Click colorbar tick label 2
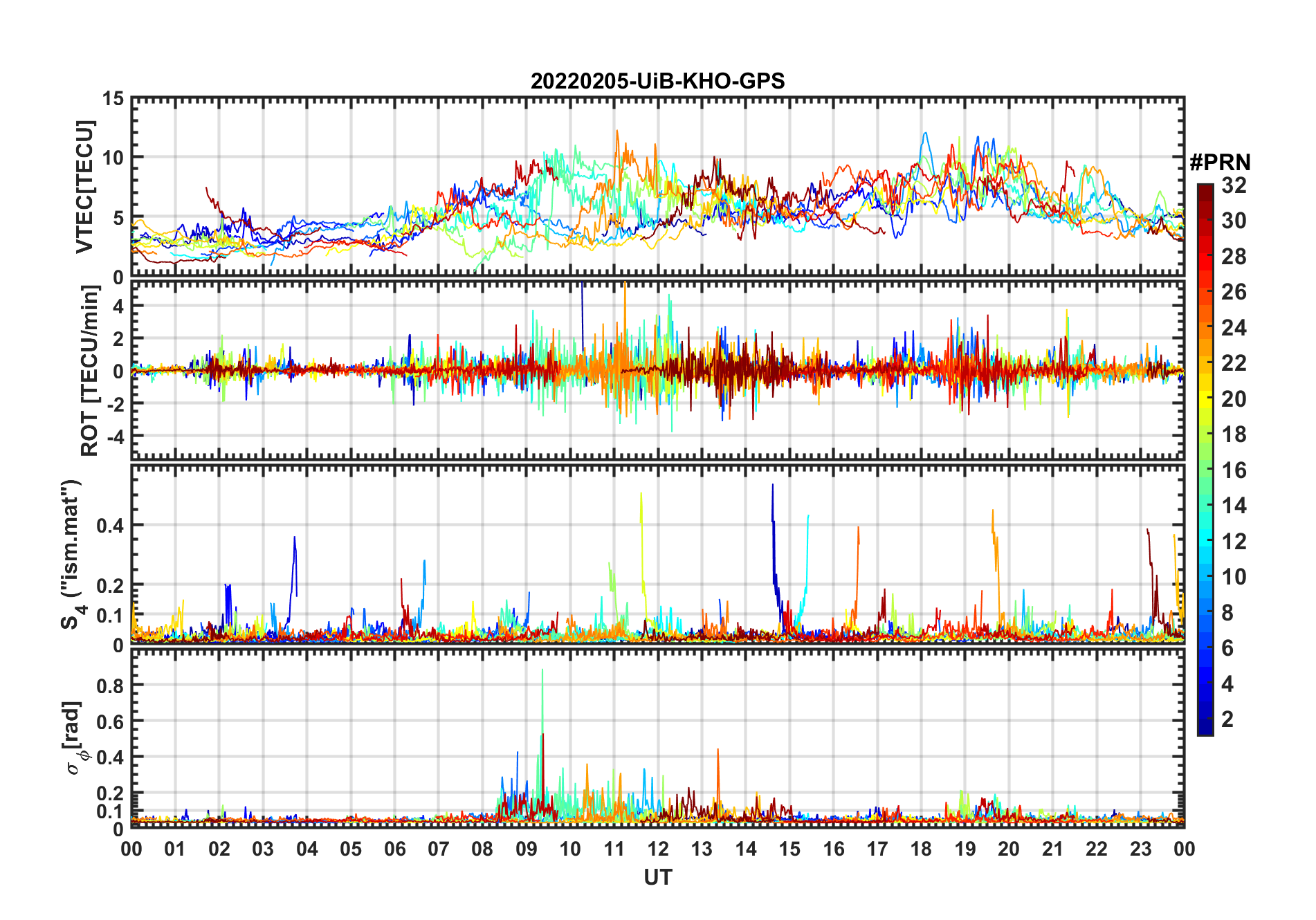1316x920 pixels. [x=1227, y=719]
